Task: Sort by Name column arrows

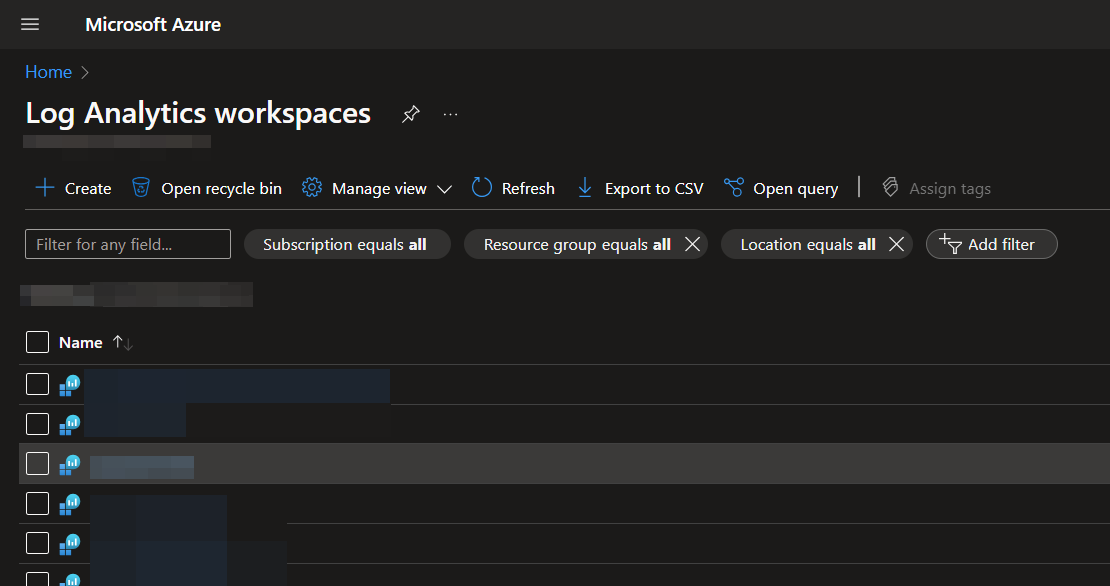Action: click(x=123, y=343)
